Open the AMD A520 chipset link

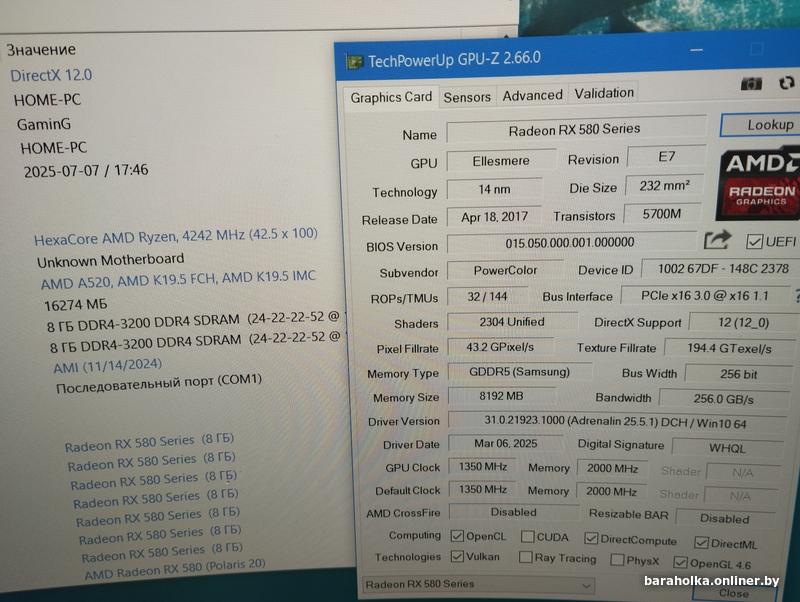[x=178, y=280]
